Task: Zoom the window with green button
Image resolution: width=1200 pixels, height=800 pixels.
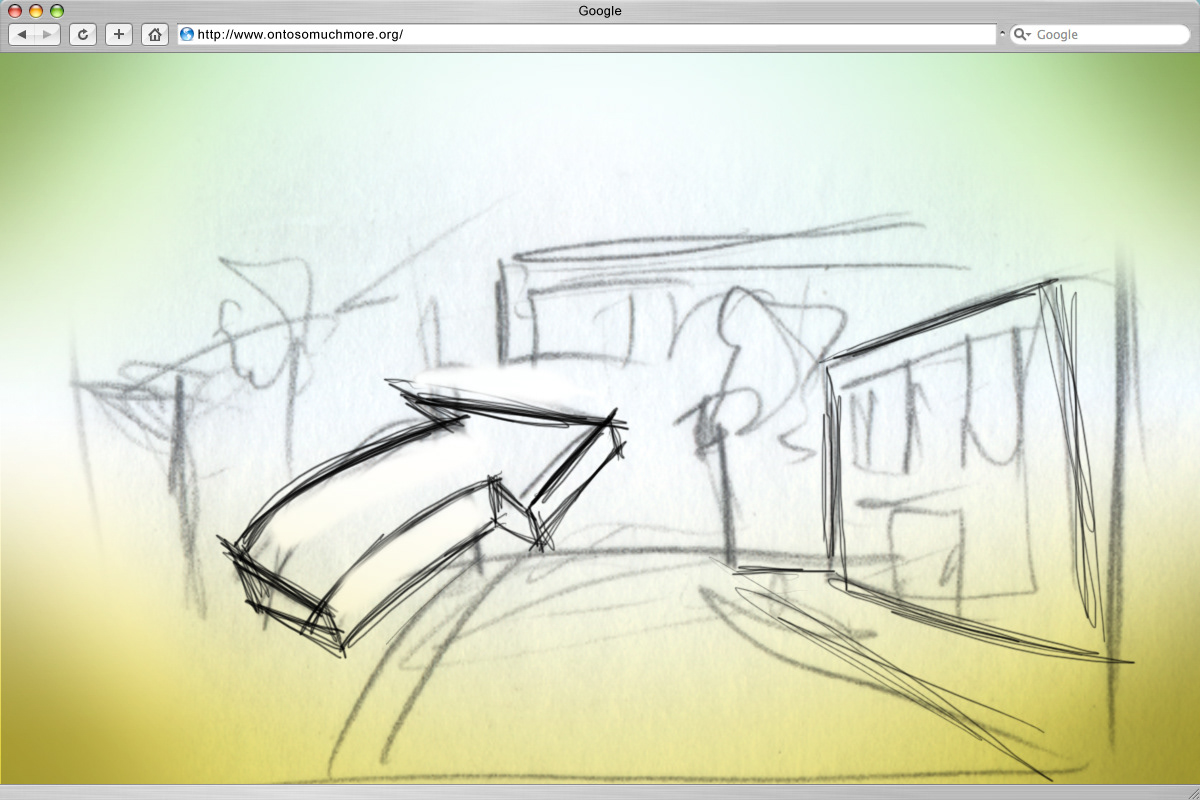Action: [57, 11]
